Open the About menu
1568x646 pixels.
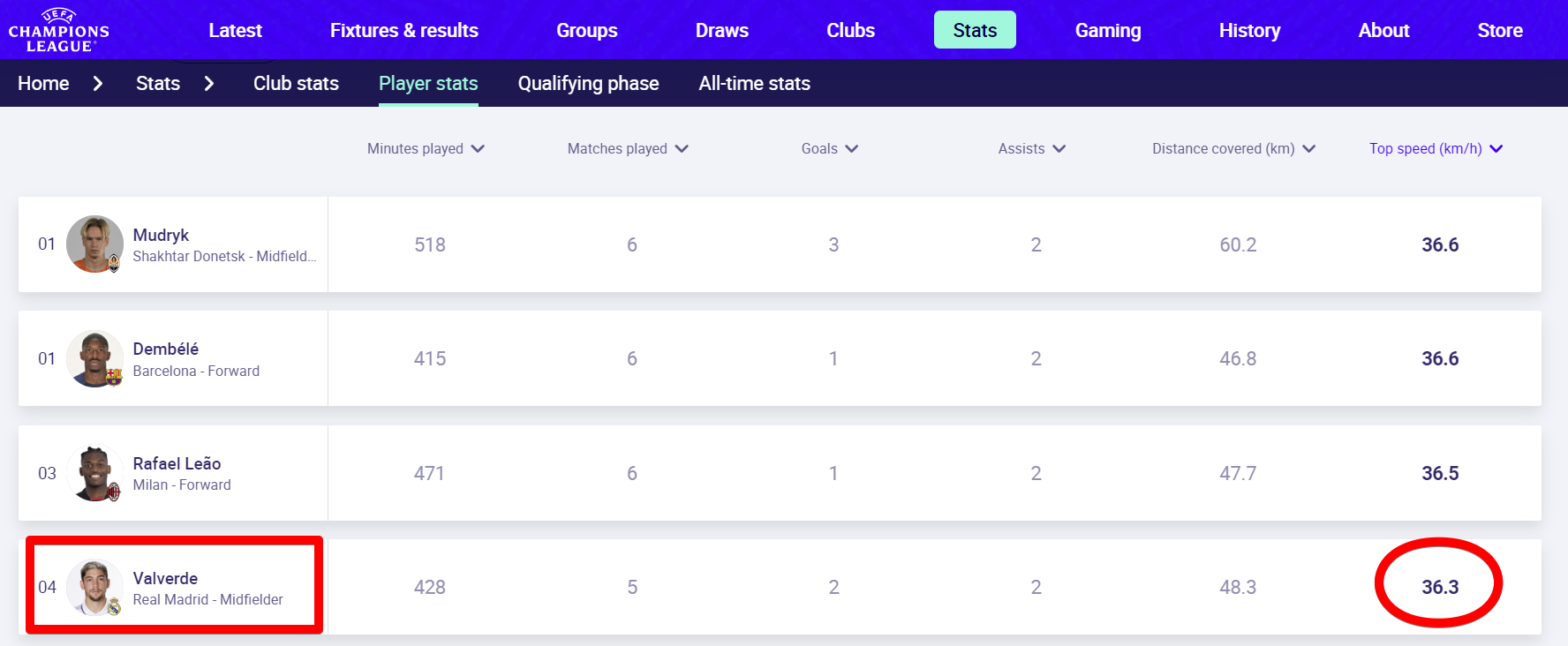point(1384,30)
